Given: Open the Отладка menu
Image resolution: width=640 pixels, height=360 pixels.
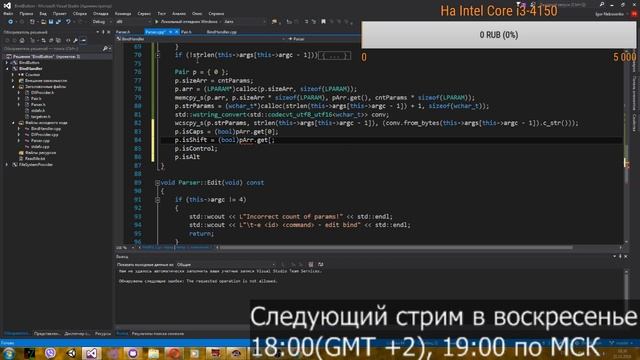Looking at the screenshot, I should point(100,13).
